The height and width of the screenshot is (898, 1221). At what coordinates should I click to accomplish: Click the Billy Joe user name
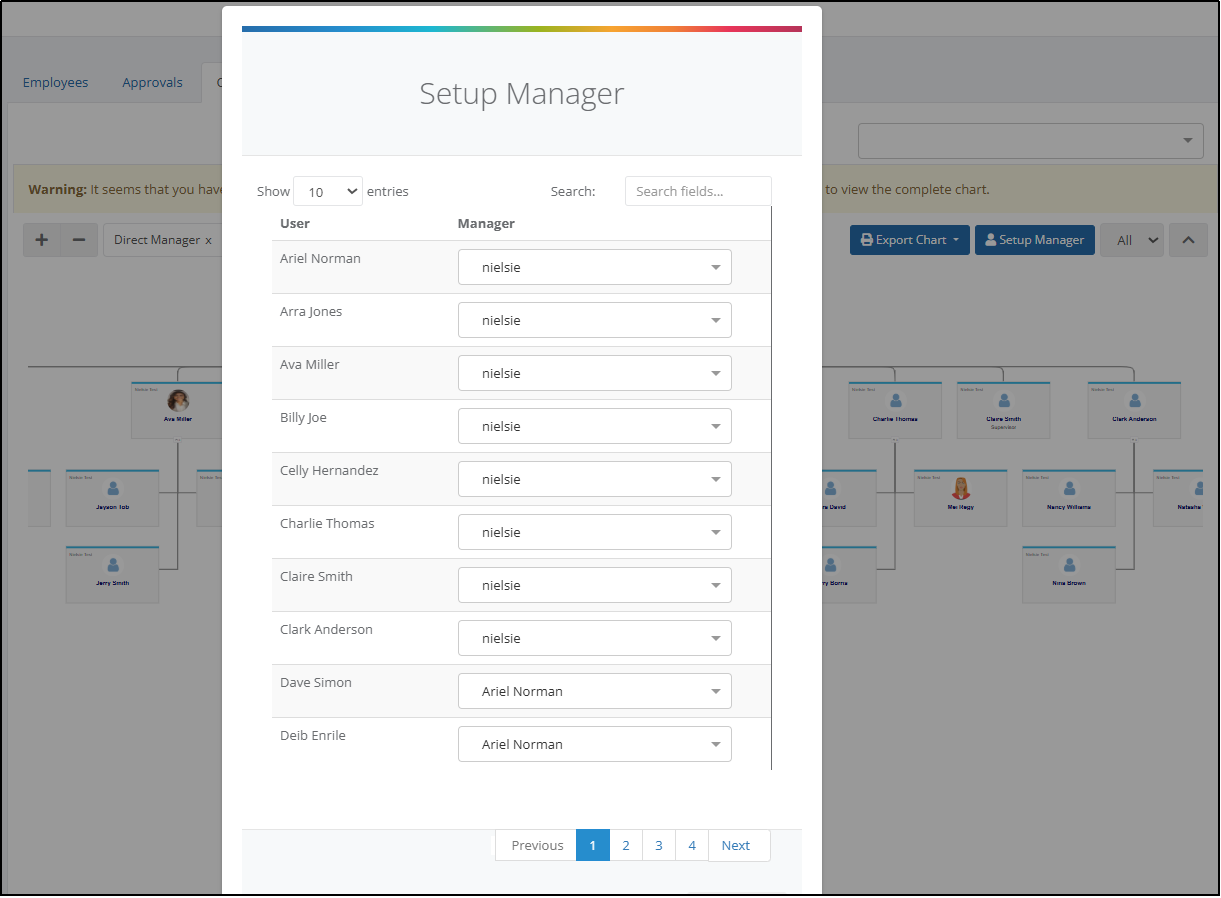point(303,417)
